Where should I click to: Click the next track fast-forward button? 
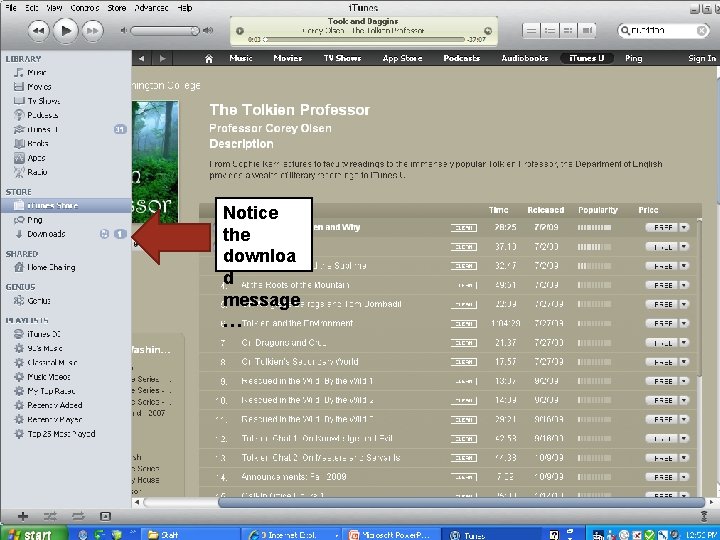click(x=92, y=31)
